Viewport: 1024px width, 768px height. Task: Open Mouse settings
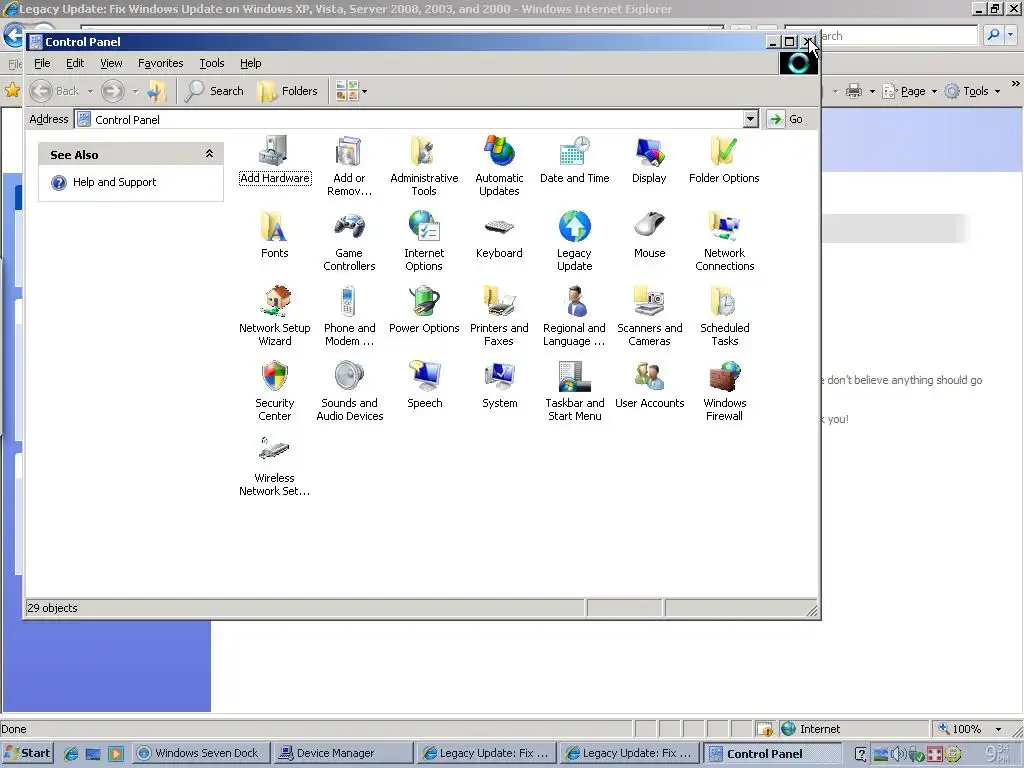(x=649, y=235)
